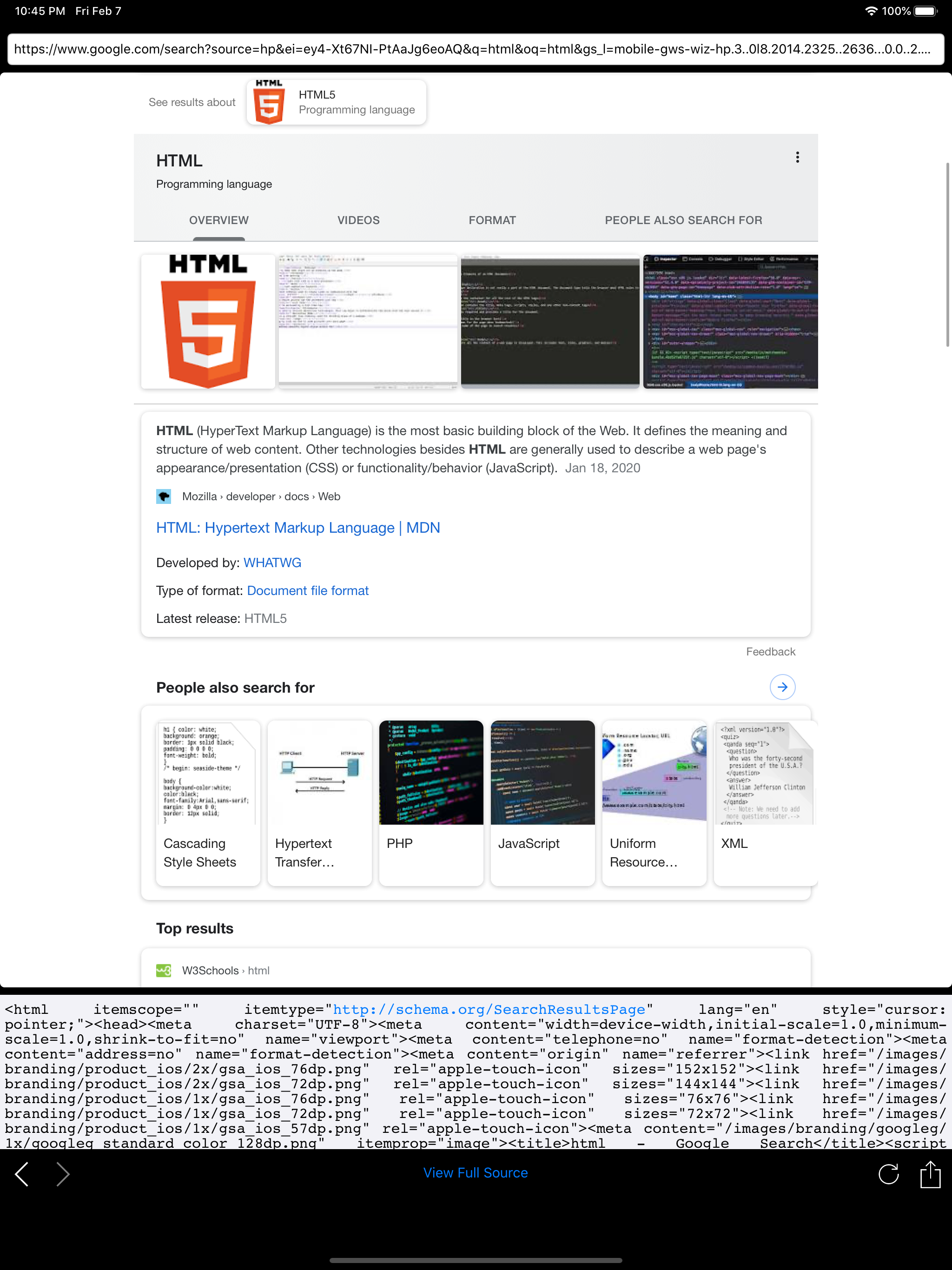Select the OVERVIEW tab
The image size is (952, 1270).
pyautogui.click(x=219, y=220)
